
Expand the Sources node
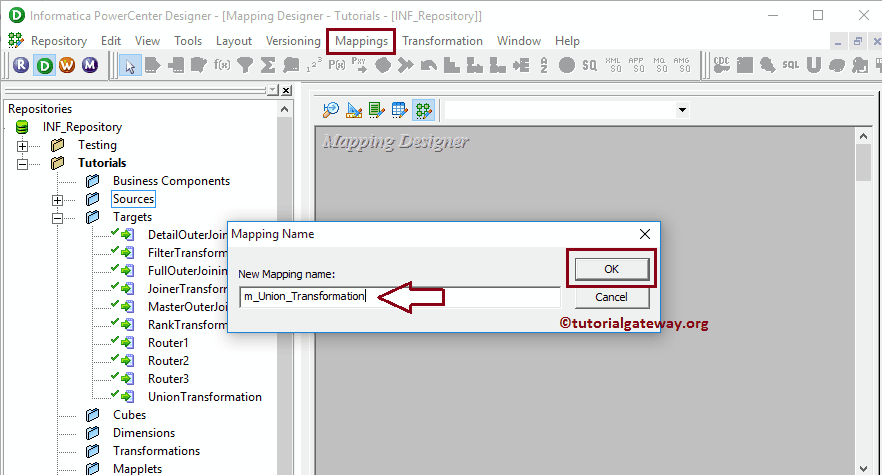point(57,200)
